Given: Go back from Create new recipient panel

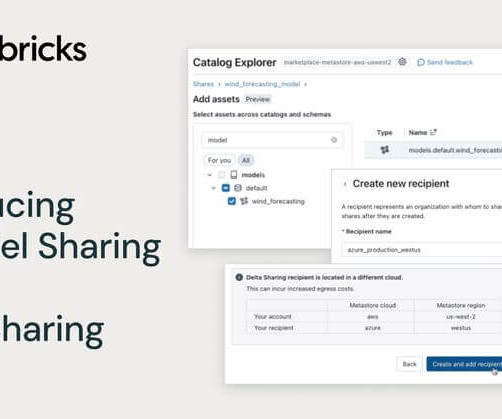Looking at the screenshot, I should pyautogui.click(x=345, y=184).
